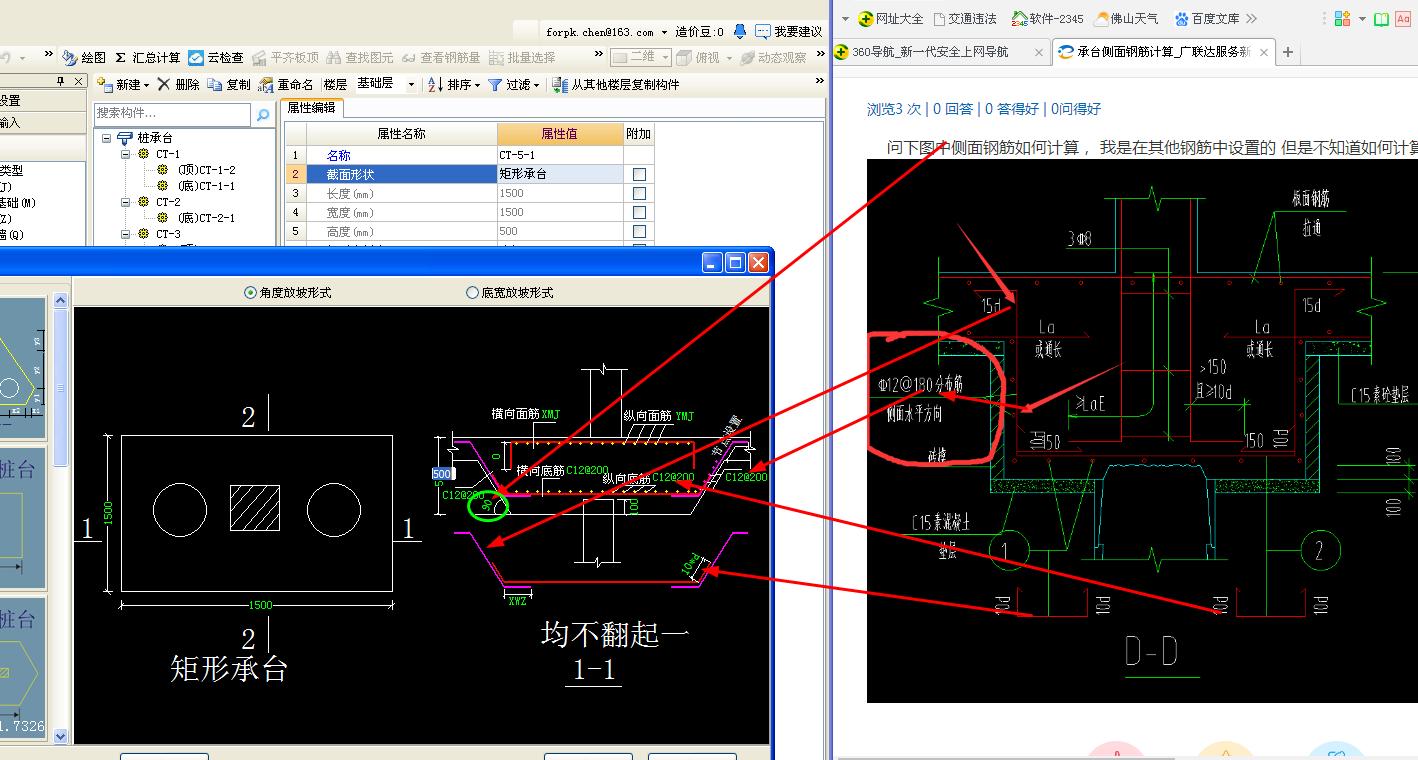1418x760 pixels.
Task: Collapse the CT-1 tree node
Action: click(126, 154)
